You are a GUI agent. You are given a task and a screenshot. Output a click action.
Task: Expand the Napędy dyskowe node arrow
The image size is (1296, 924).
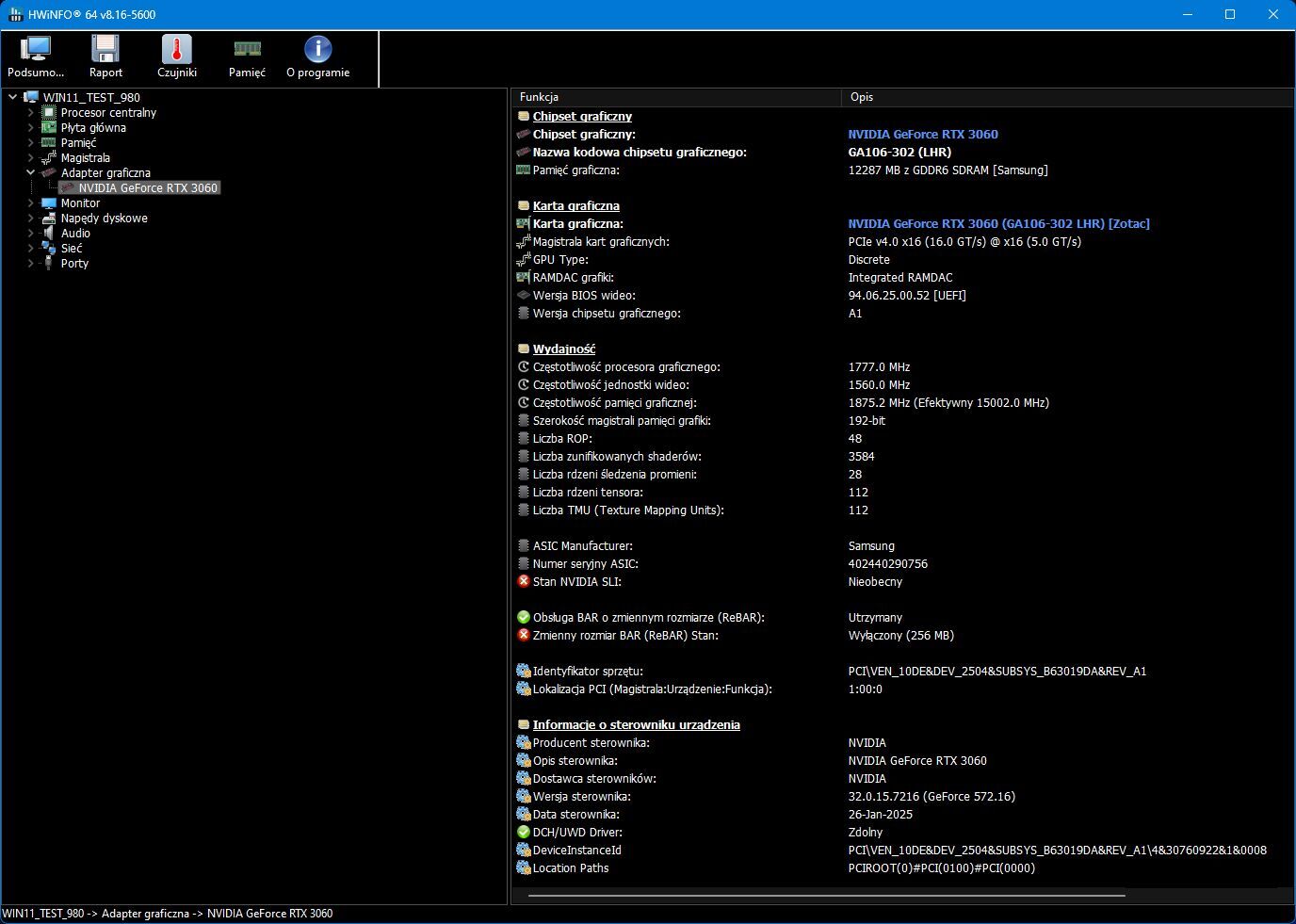30,218
